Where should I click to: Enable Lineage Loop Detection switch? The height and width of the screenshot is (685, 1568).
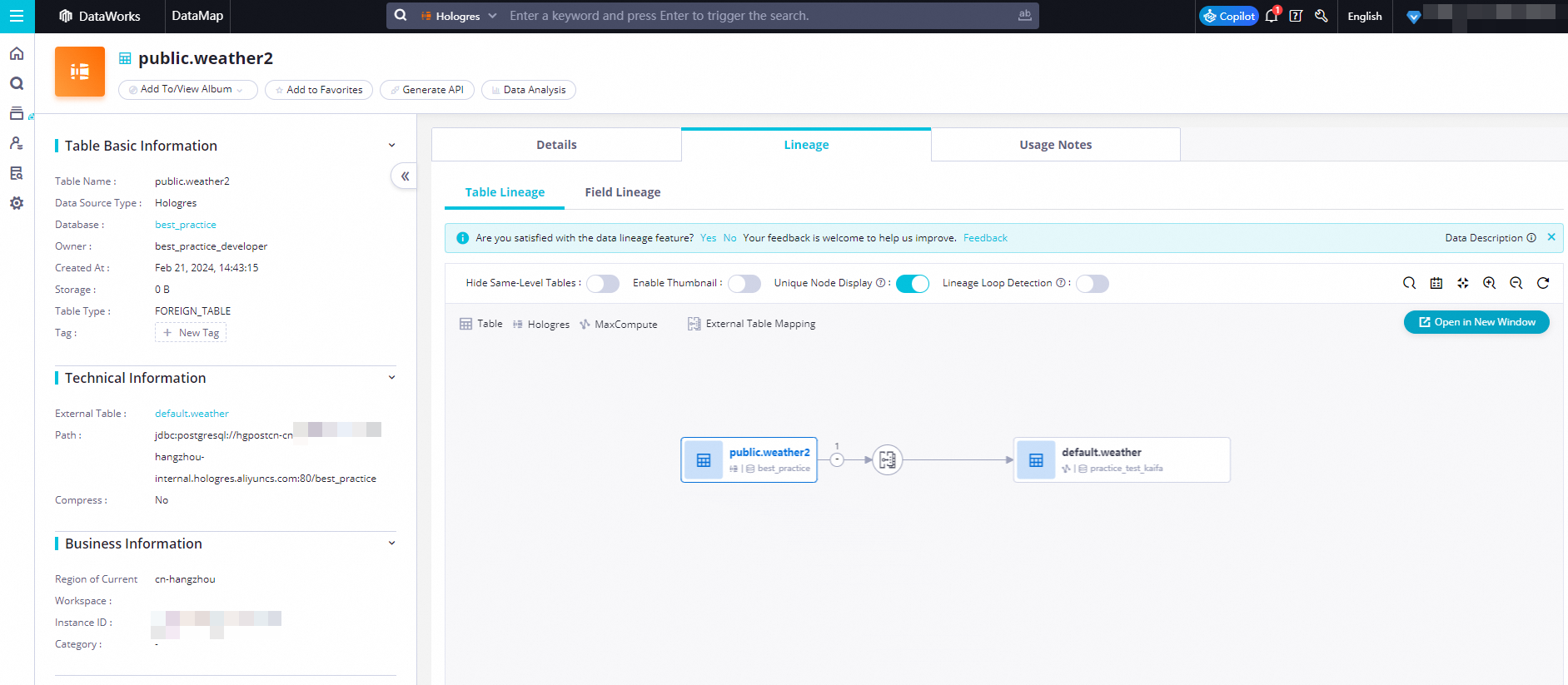1093,284
